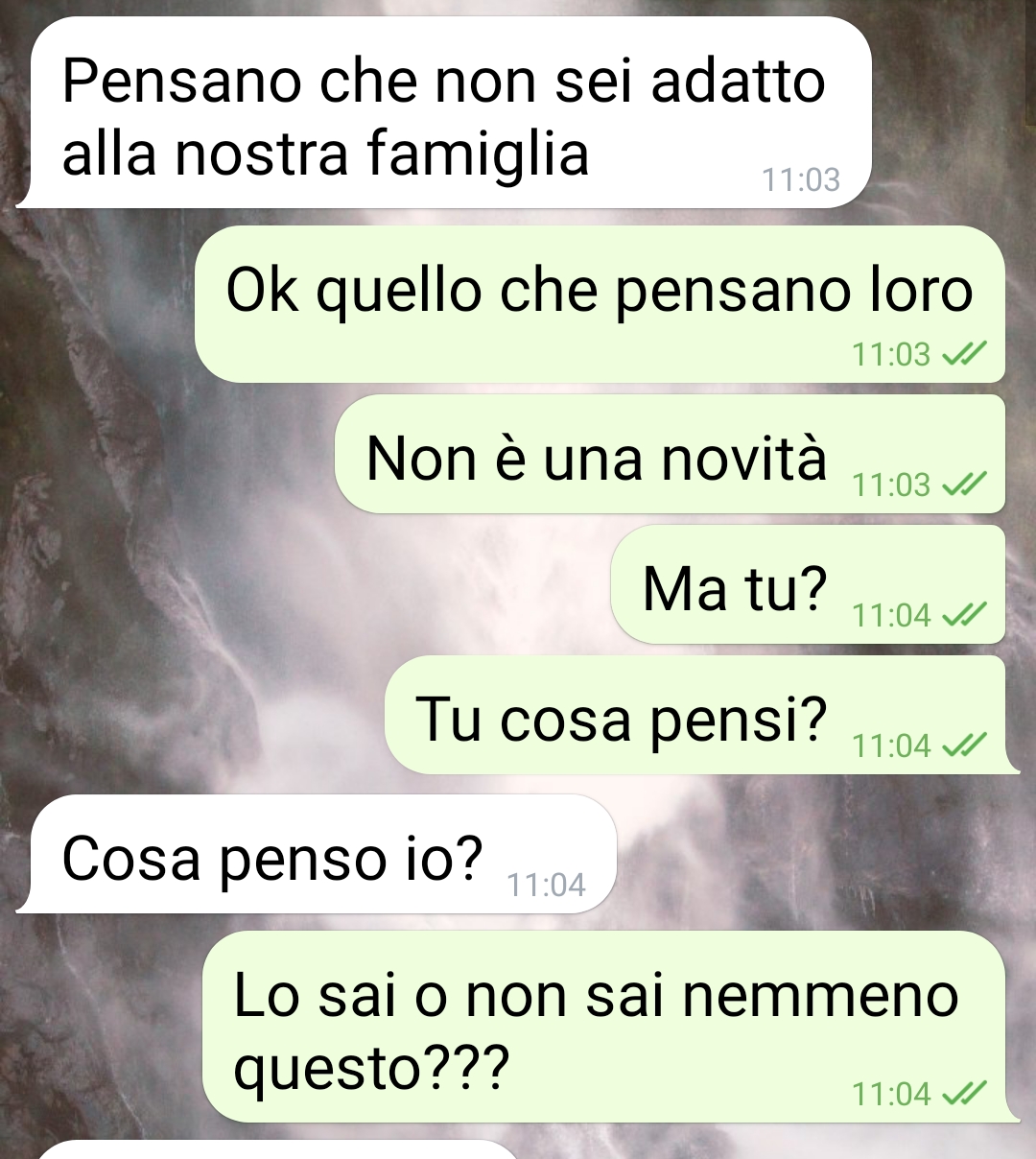
Task: Tap the 11:04 time on "Tu cosa pensi?"
Action: click(x=891, y=746)
